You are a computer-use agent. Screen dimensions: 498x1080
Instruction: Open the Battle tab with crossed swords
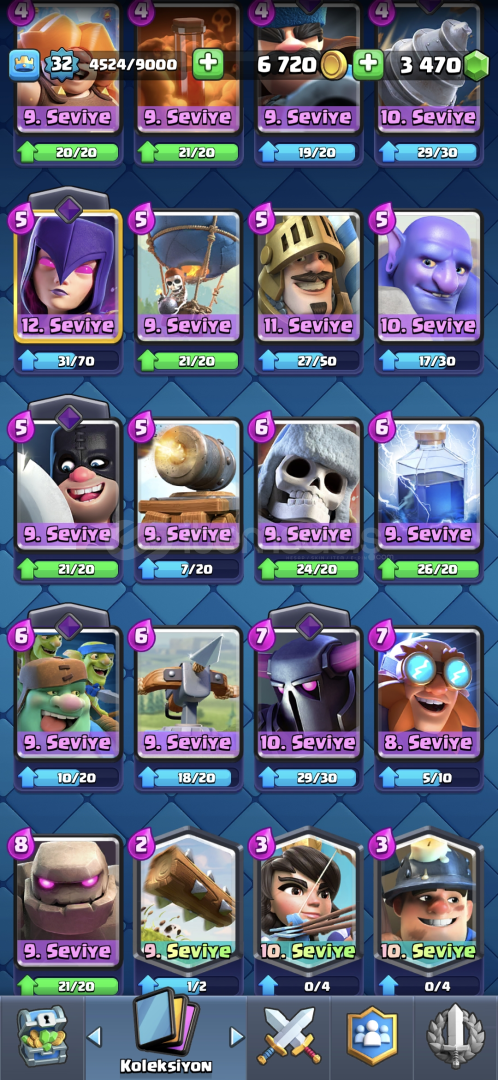coord(289,1036)
